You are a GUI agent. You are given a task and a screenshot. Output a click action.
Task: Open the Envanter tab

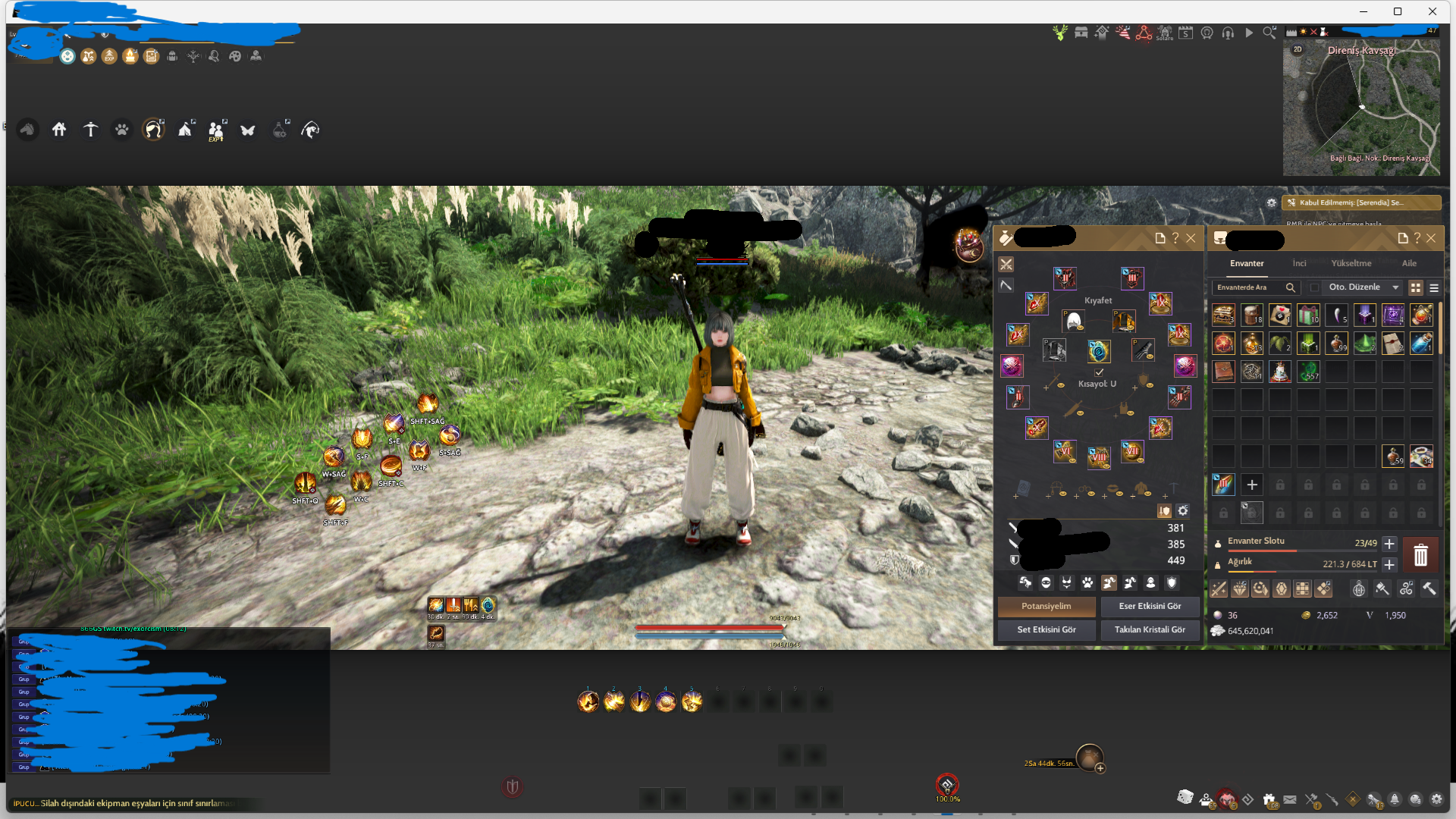[x=1247, y=263]
